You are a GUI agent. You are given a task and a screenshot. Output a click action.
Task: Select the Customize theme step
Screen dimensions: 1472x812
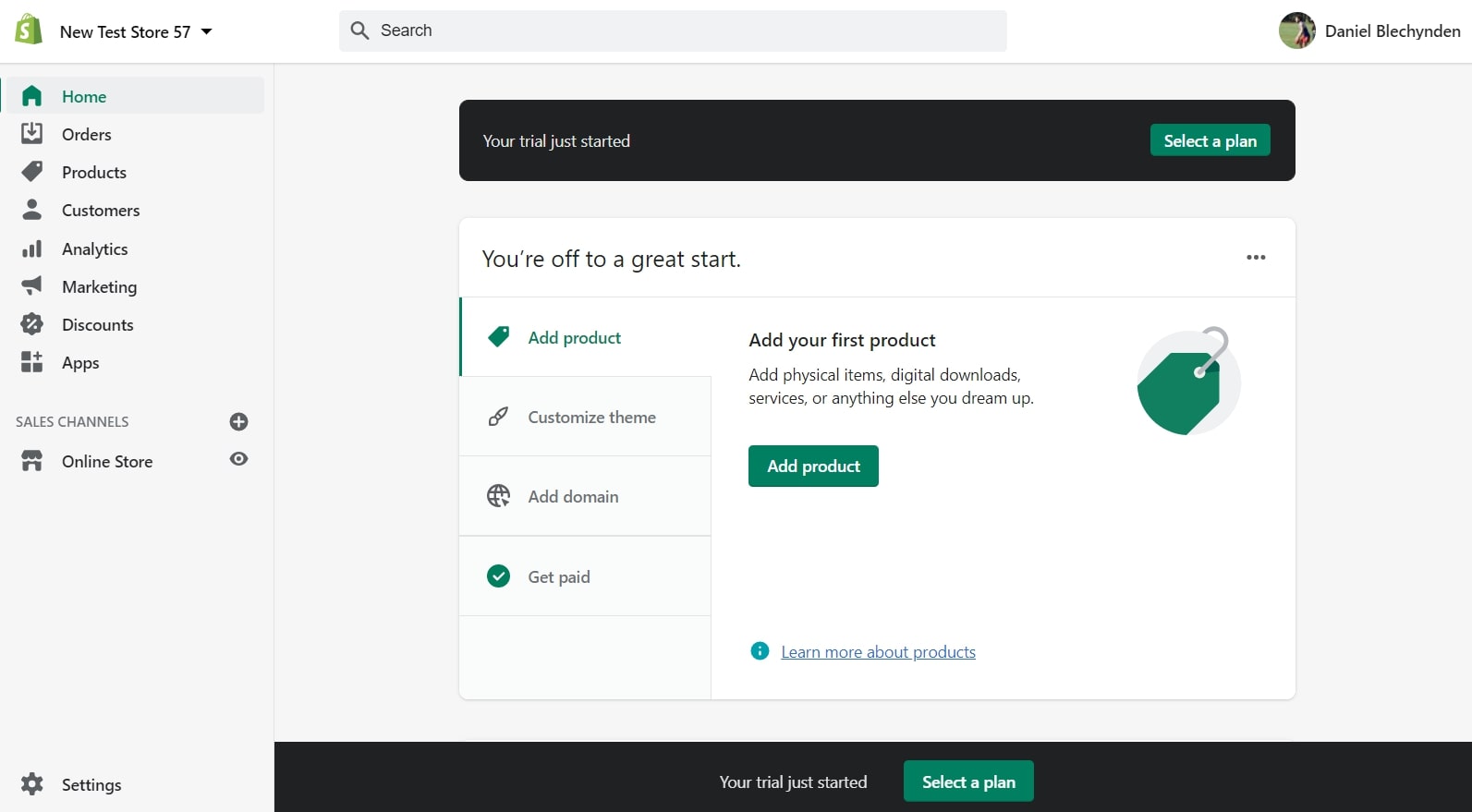click(x=585, y=417)
